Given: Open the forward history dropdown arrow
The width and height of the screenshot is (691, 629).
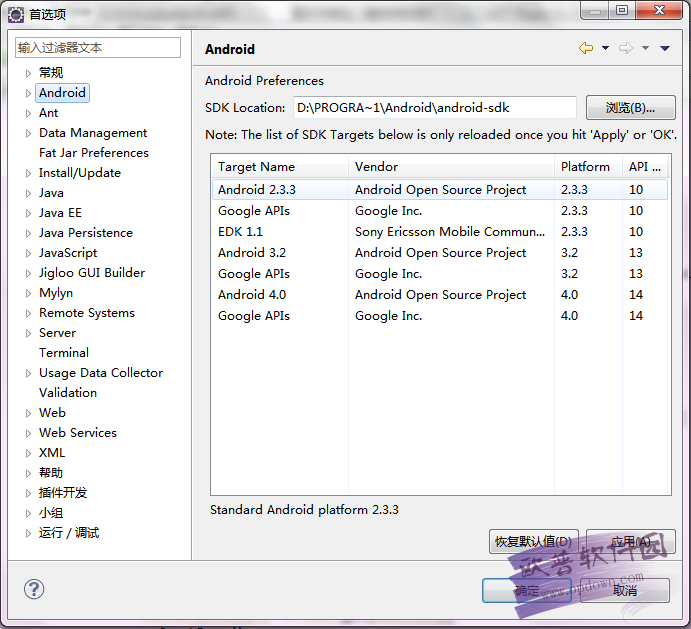Looking at the screenshot, I should (645, 48).
